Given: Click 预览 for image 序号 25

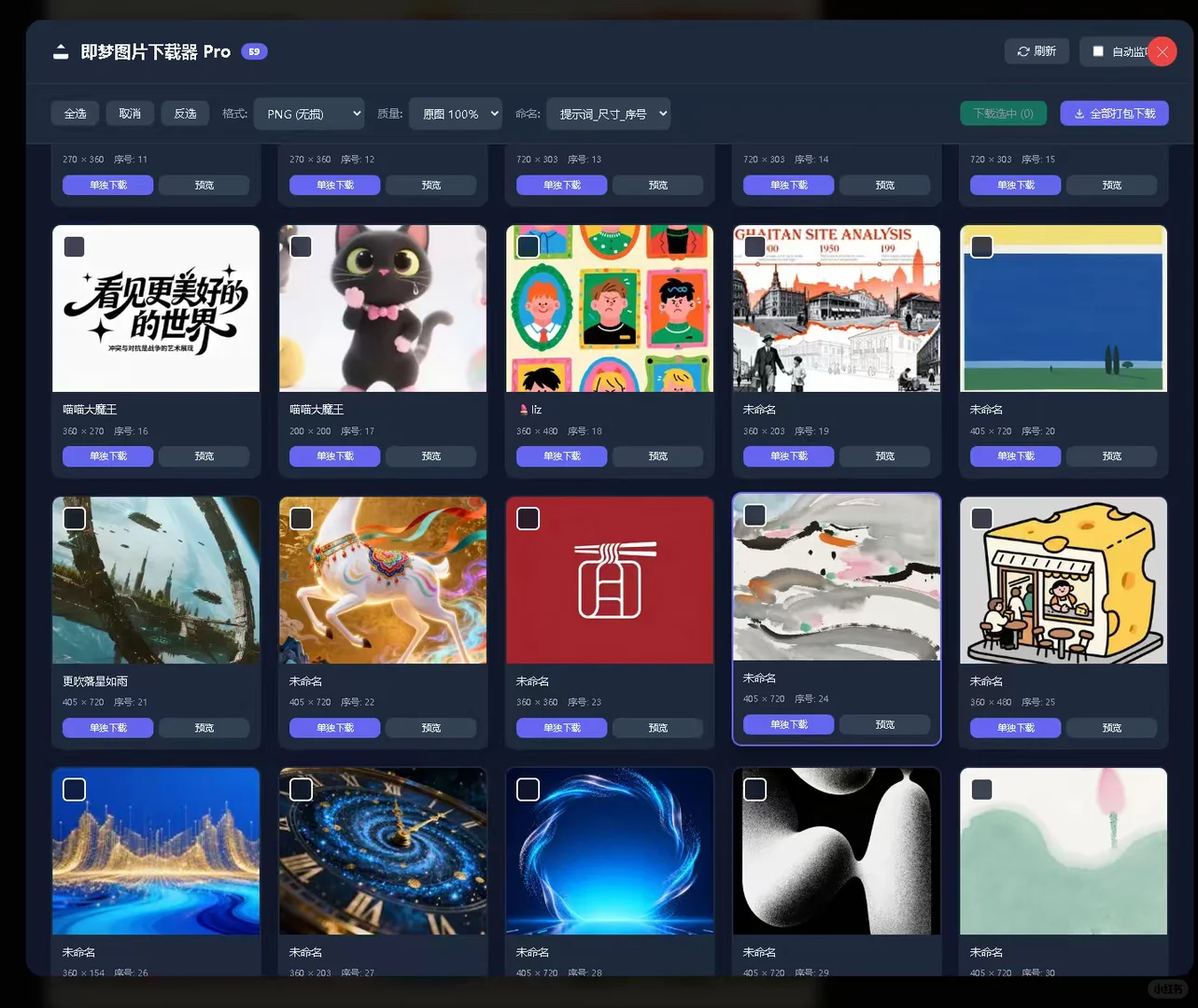Looking at the screenshot, I should click(1112, 728).
